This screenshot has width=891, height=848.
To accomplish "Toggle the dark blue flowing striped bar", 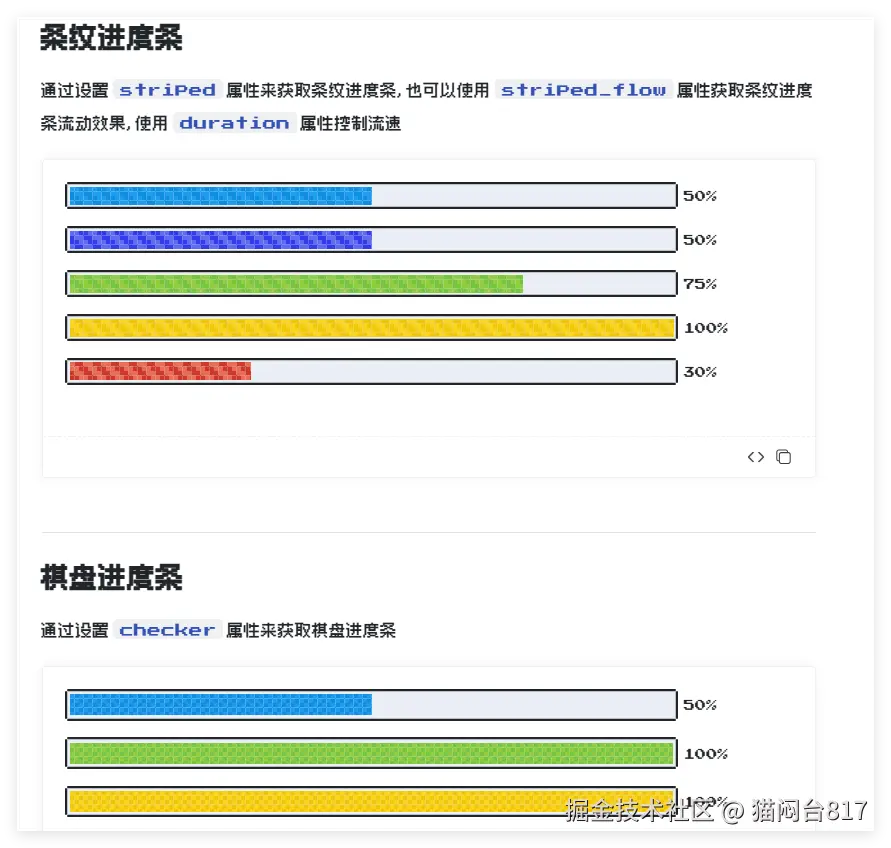I will coord(218,239).
